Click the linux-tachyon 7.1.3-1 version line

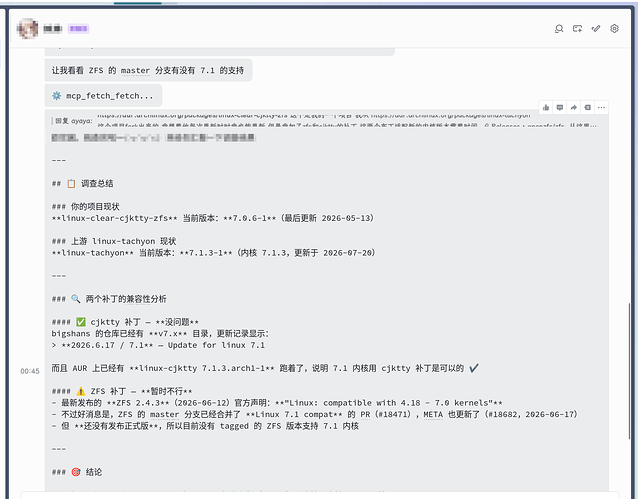click(213, 253)
